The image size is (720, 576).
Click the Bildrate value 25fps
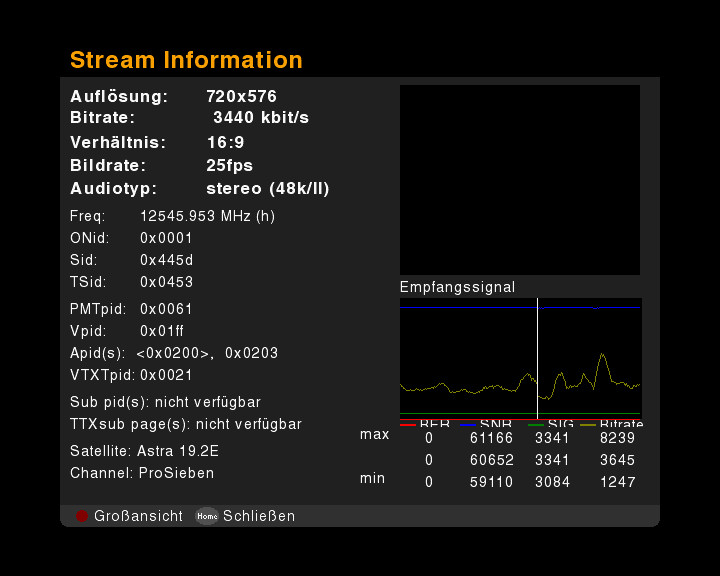[230, 165]
